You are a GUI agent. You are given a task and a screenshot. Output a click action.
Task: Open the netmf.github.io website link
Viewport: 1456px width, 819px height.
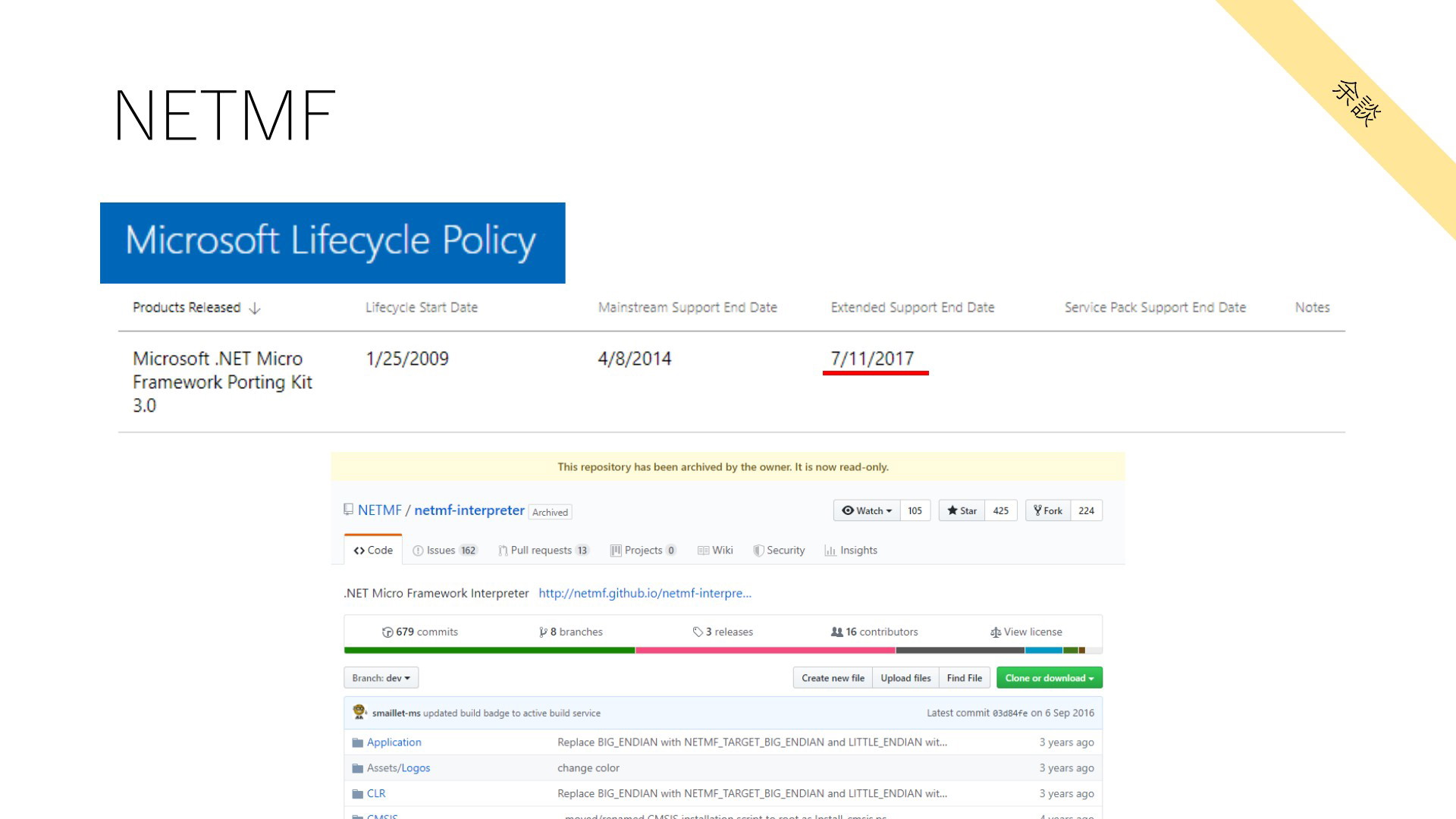point(645,593)
